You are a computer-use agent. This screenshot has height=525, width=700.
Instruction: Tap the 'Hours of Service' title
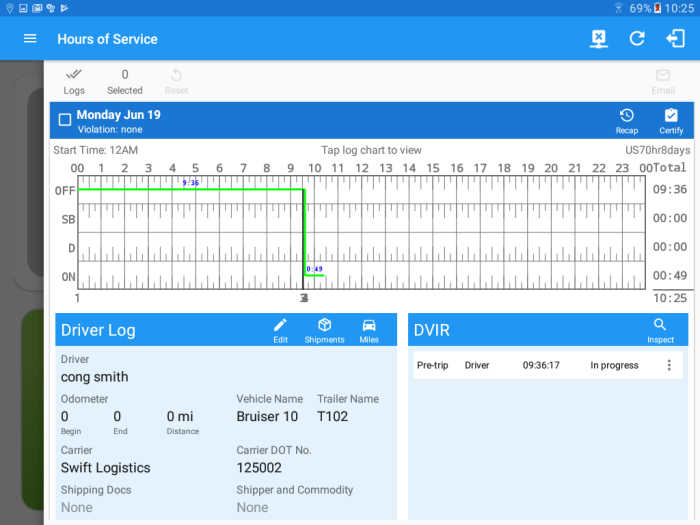point(107,39)
